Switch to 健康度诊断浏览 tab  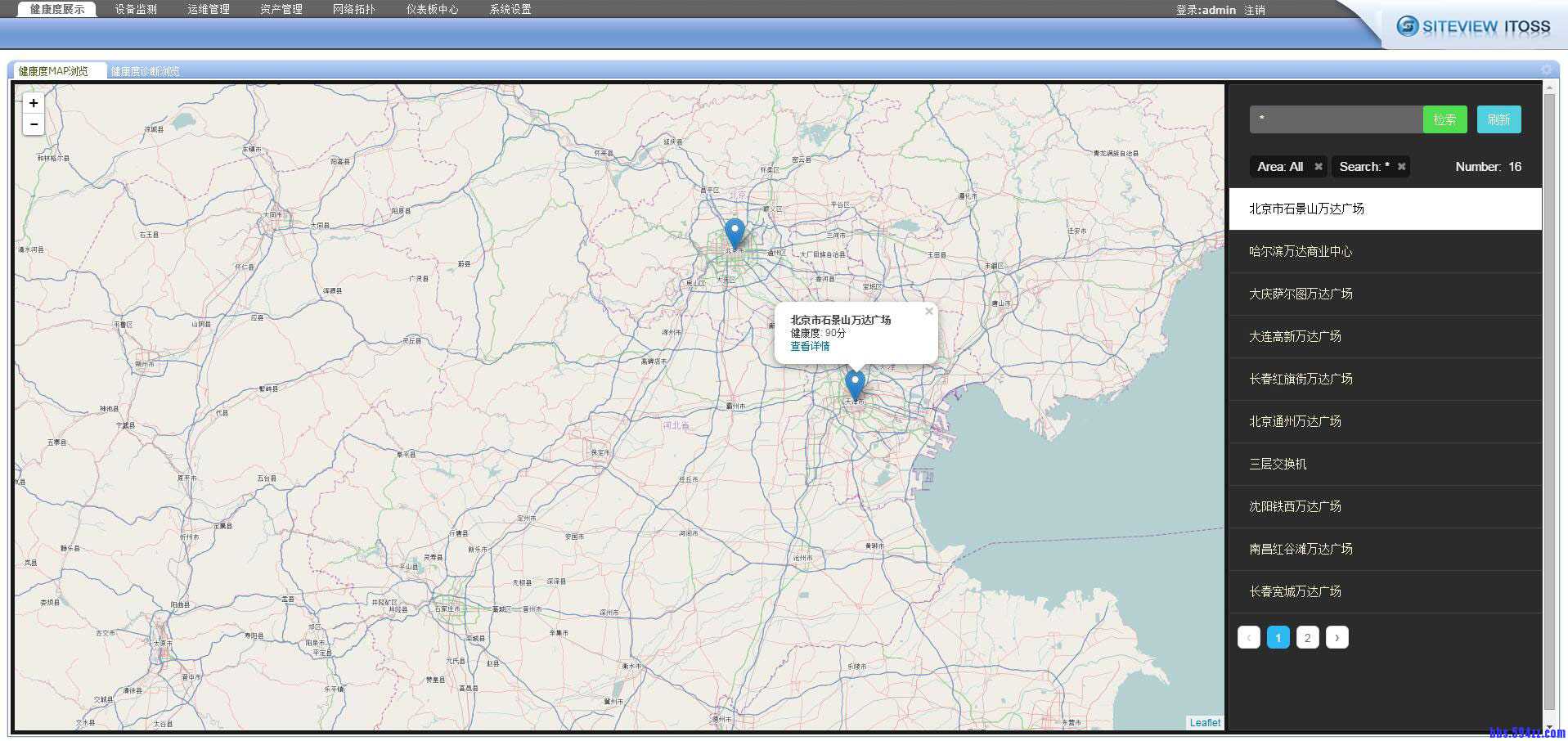pyautogui.click(x=145, y=72)
